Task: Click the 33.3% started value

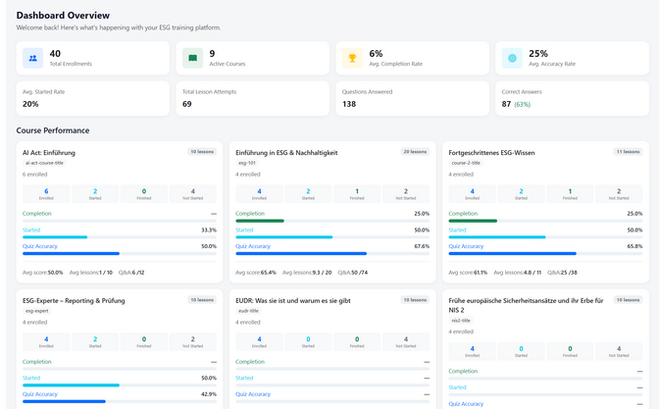Action: click(209, 230)
